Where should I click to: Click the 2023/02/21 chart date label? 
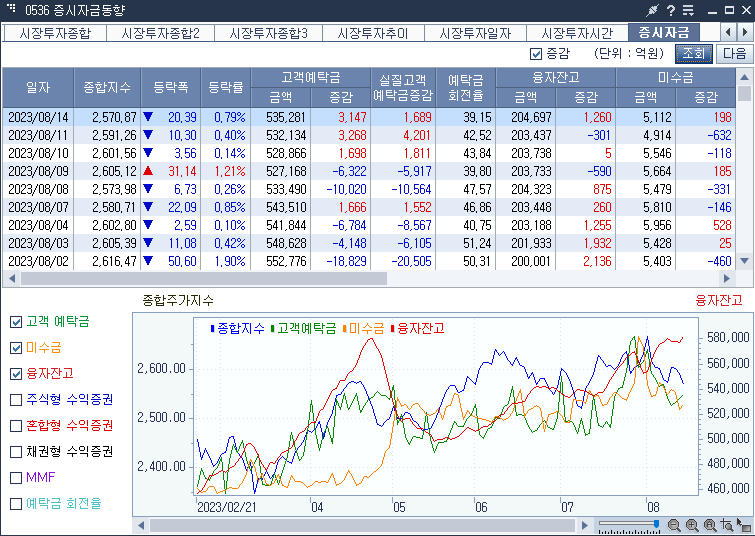[226, 507]
